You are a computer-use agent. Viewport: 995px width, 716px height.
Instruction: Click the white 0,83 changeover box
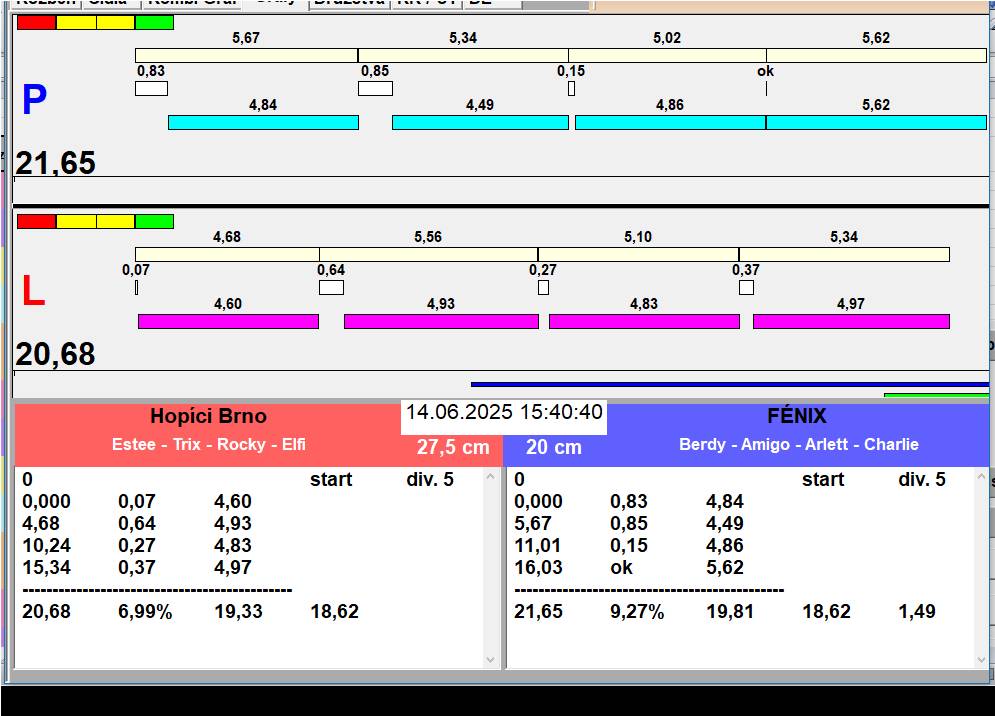151,89
